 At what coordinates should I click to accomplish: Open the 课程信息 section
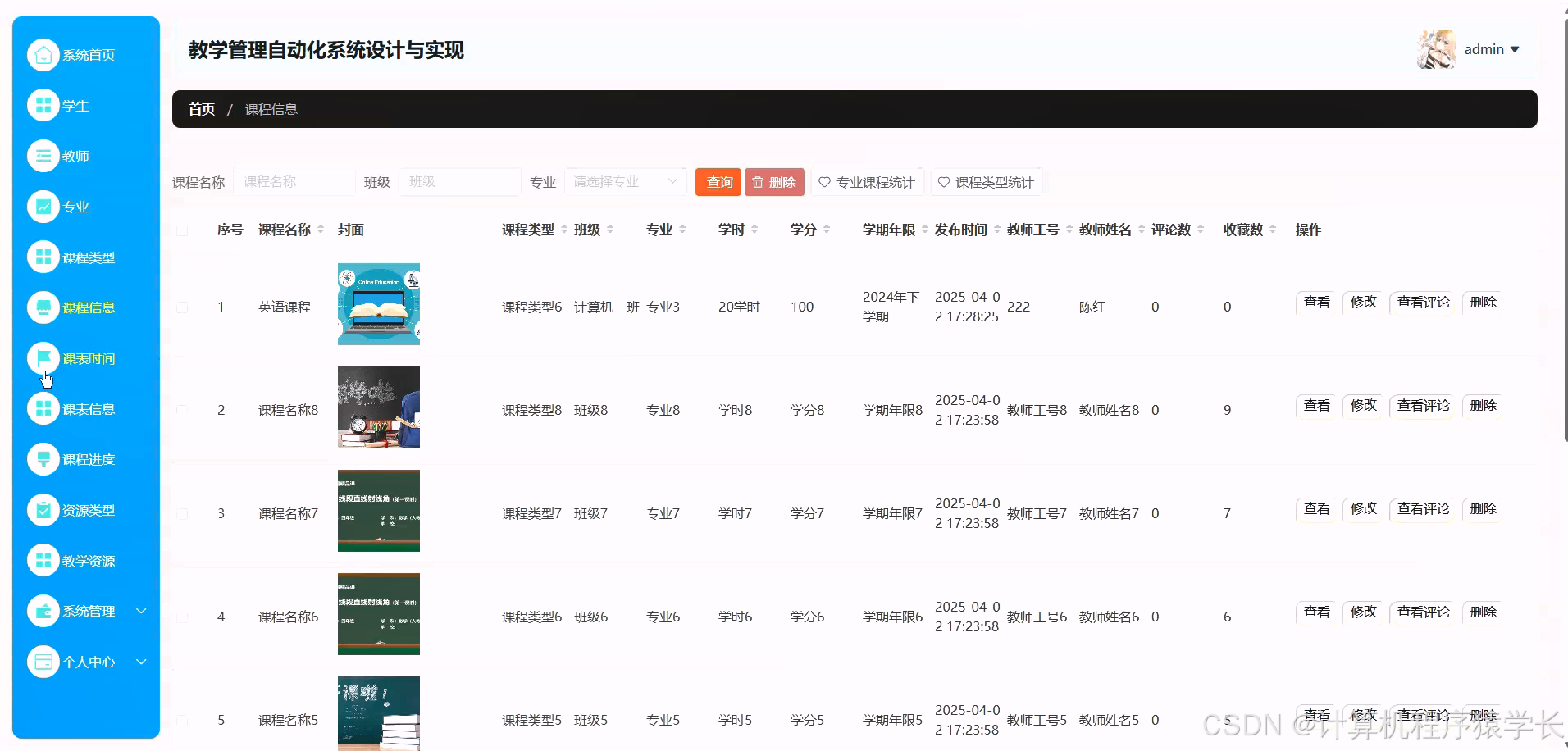pos(88,307)
